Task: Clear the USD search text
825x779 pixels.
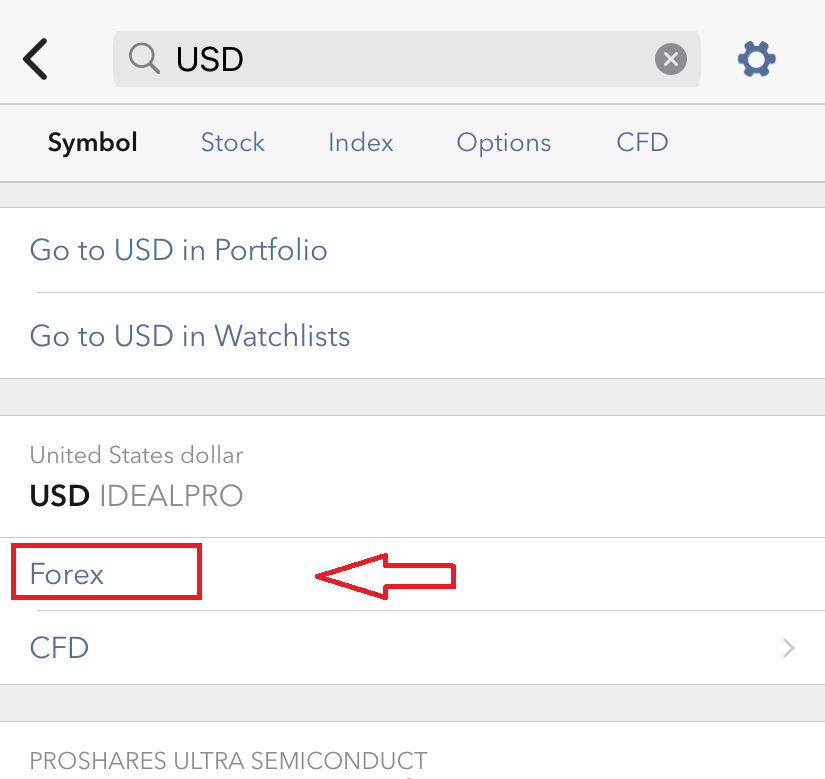Action: (670, 59)
